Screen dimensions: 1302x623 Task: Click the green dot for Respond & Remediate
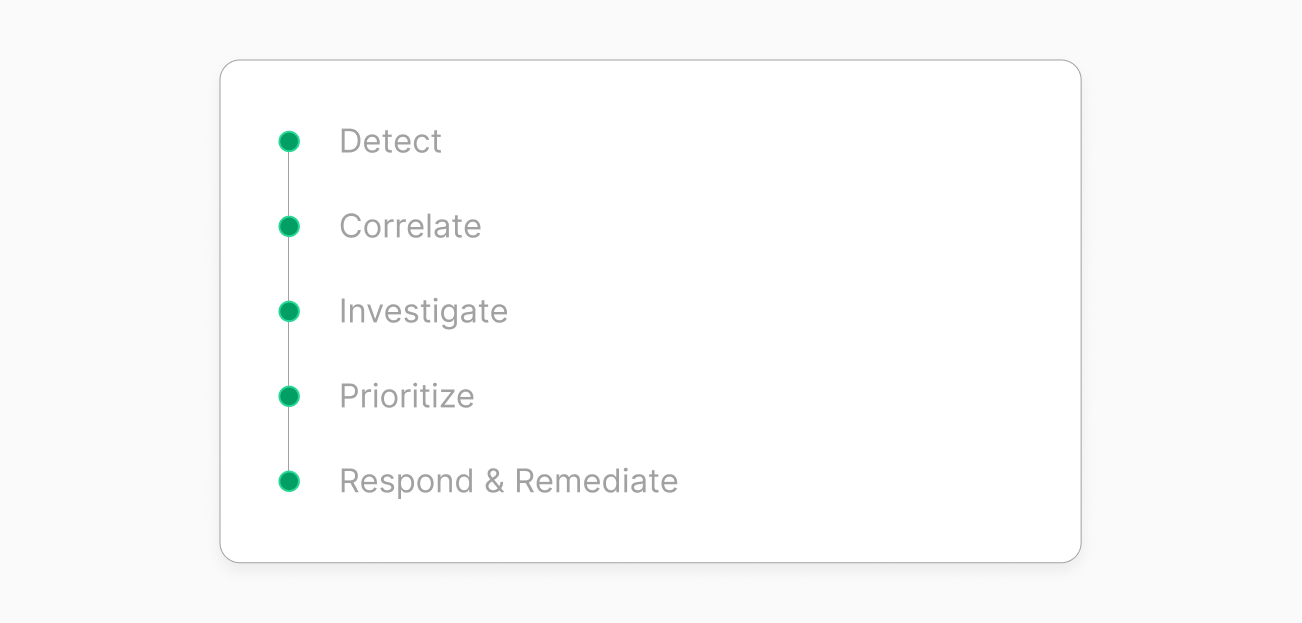pos(289,482)
